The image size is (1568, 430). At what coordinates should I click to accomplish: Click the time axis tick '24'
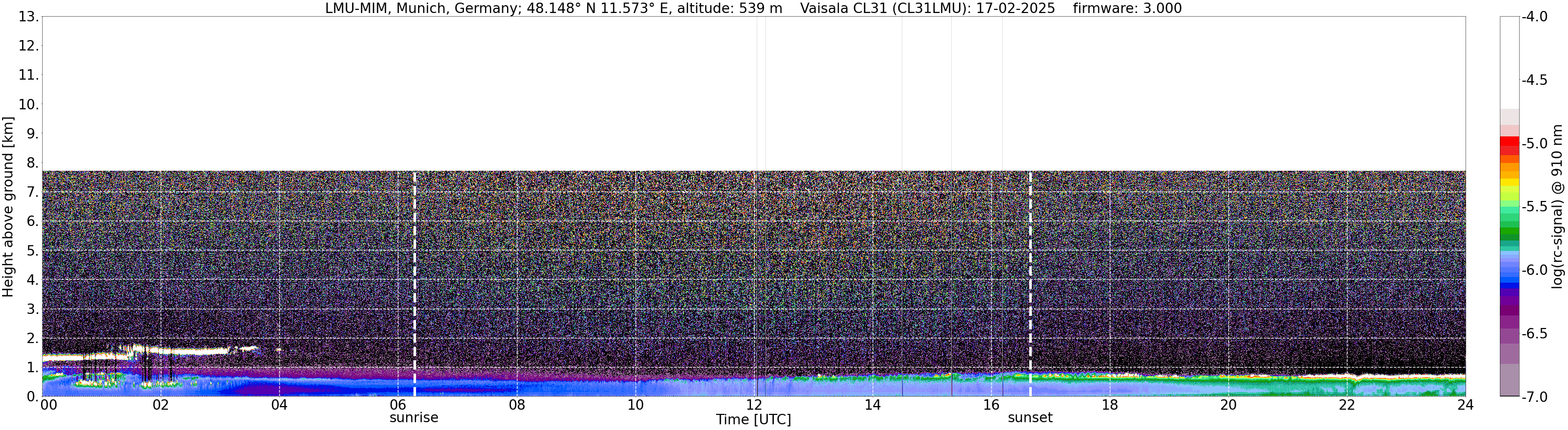[1465, 406]
